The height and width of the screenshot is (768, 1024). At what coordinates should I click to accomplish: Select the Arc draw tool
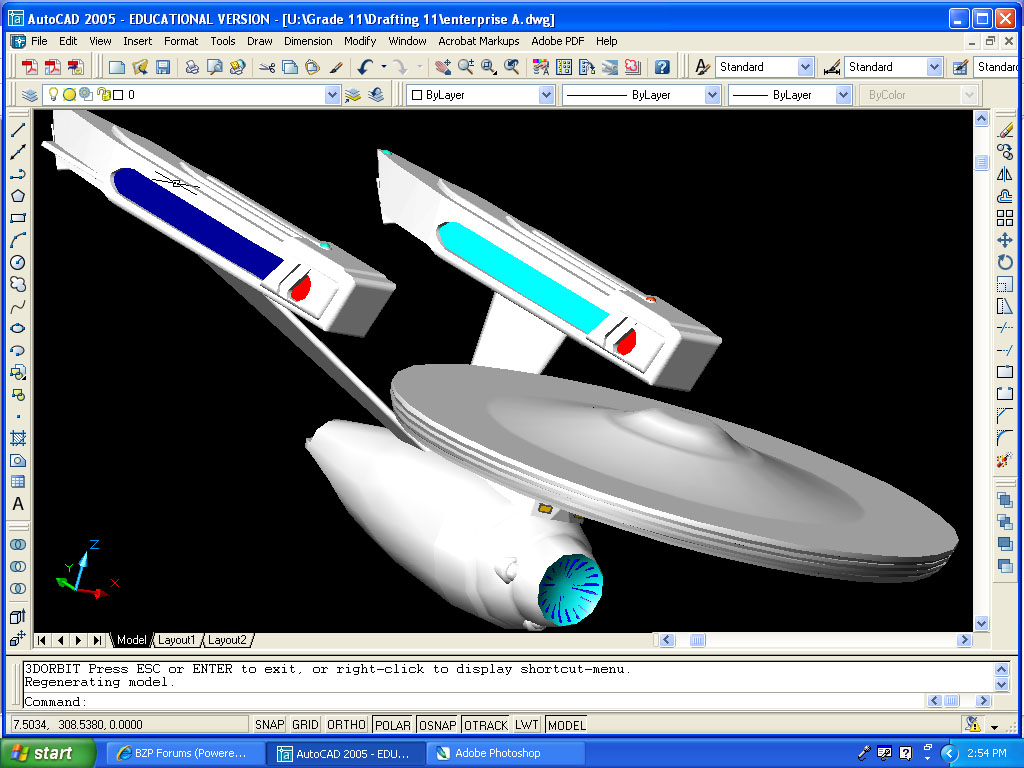[18, 240]
